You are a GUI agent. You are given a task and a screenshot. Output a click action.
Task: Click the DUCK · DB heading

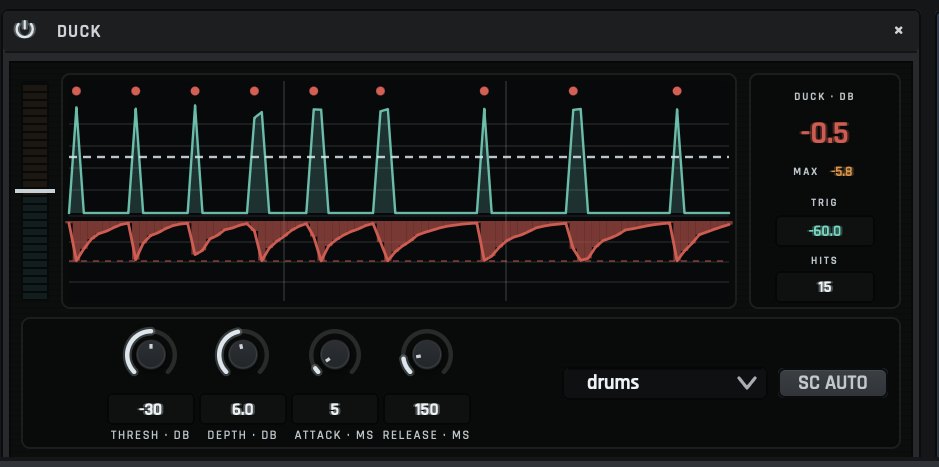point(825,96)
